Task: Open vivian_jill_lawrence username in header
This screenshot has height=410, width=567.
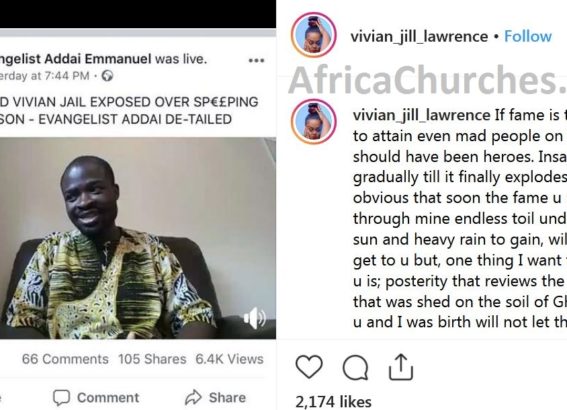Action: click(419, 37)
